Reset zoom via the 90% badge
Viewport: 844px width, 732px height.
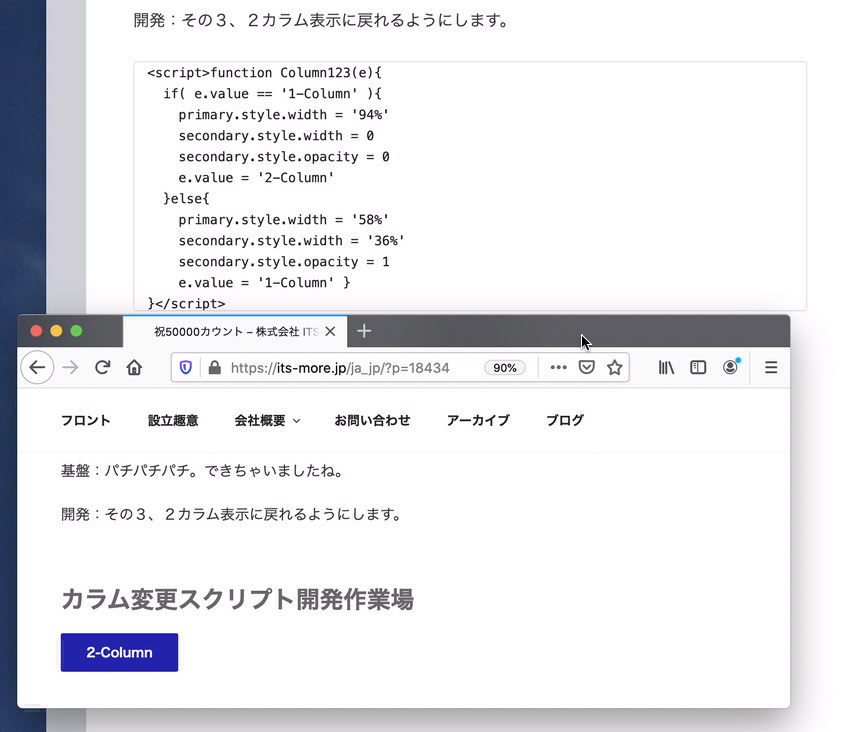[x=504, y=367]
